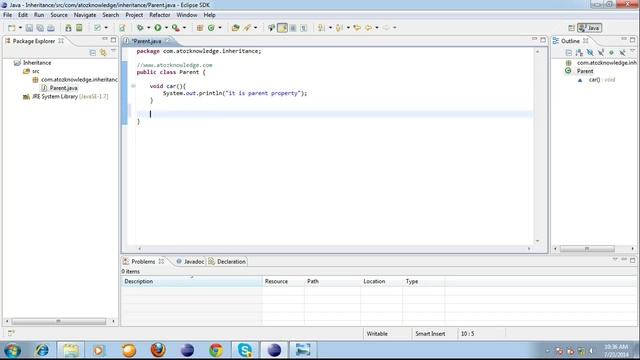Image resolution: width=640 pixels, height=360 pixels.
Task: Open the Refactor menu
Action: click(x=160, y=15)
